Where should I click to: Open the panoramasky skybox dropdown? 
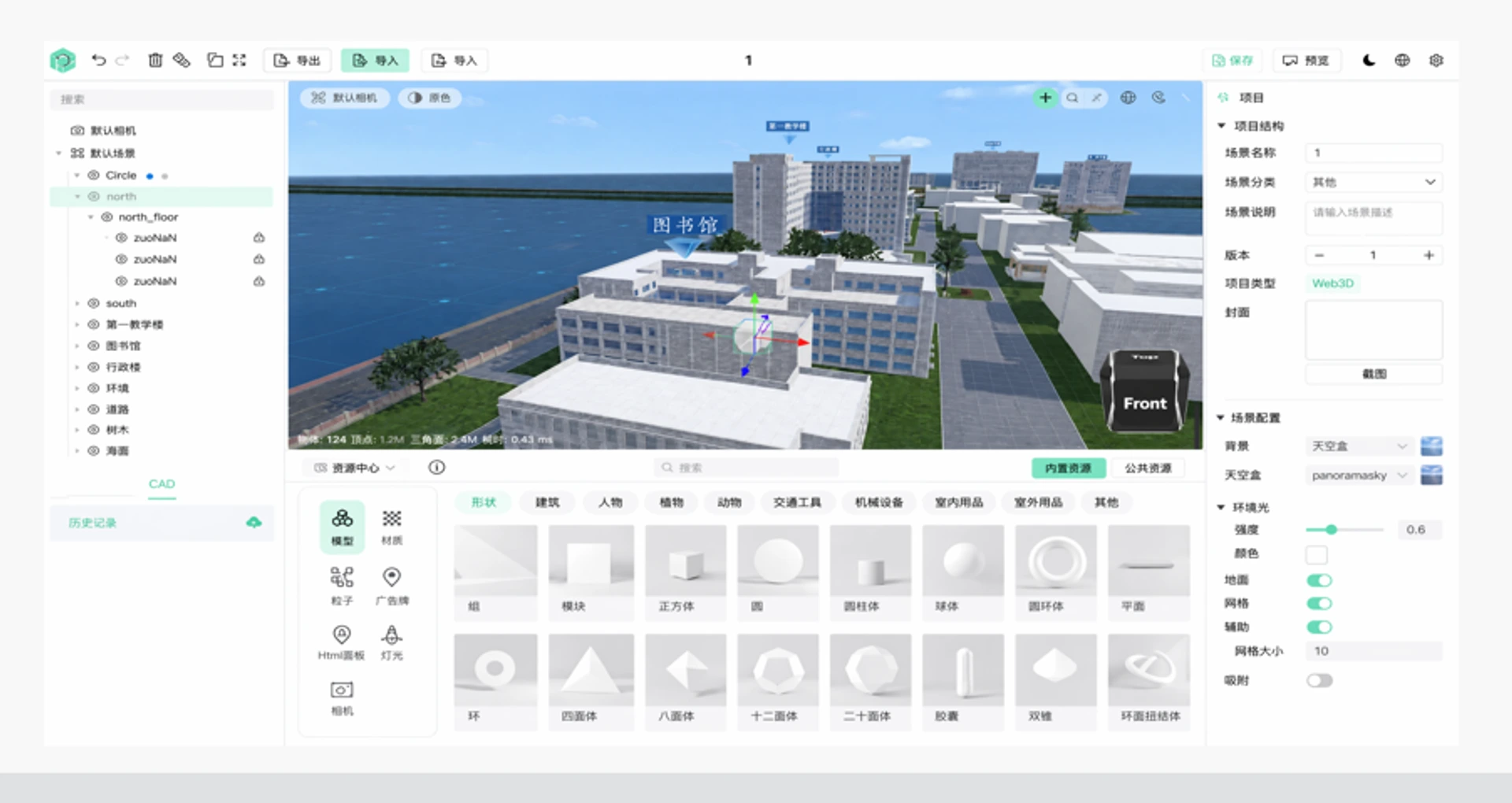1359,476
